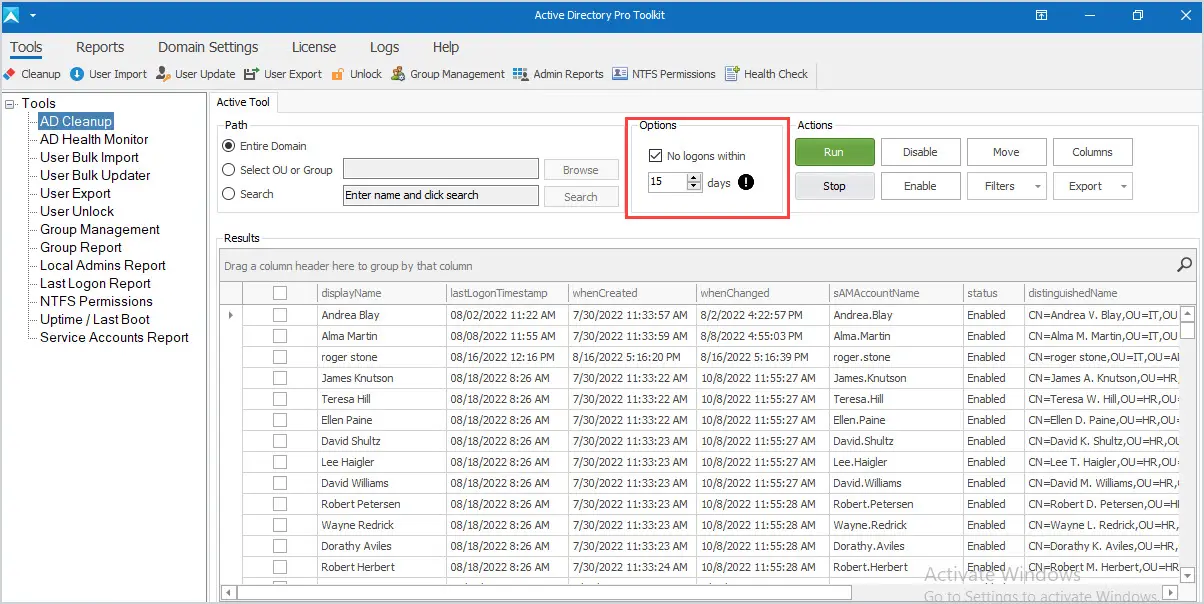Select the Search path radio option
Image resolution: width=1204 pixels, height=604 pixels.
(229, 194)
